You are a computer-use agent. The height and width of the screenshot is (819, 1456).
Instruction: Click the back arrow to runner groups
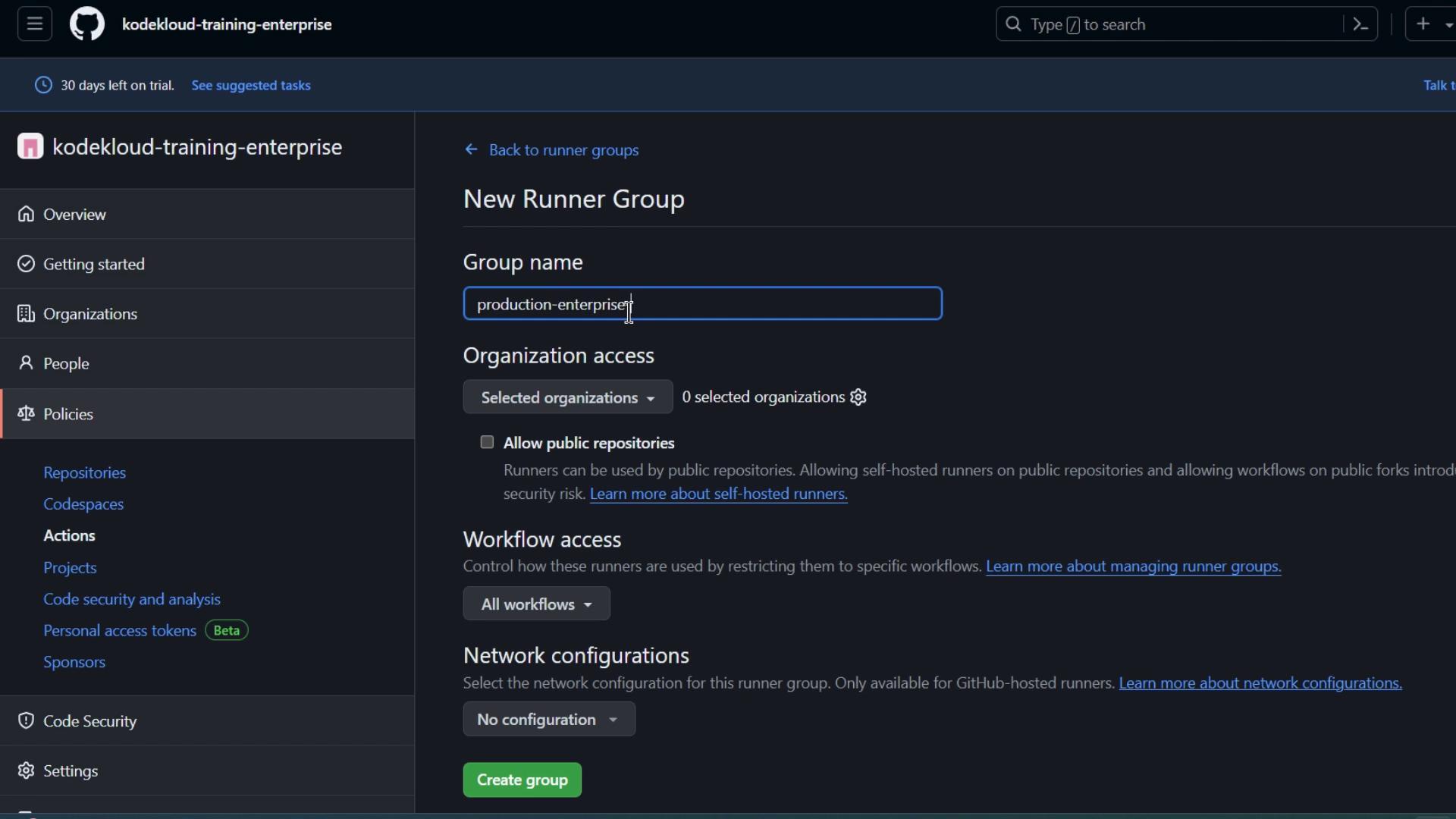tap(471, 150)
